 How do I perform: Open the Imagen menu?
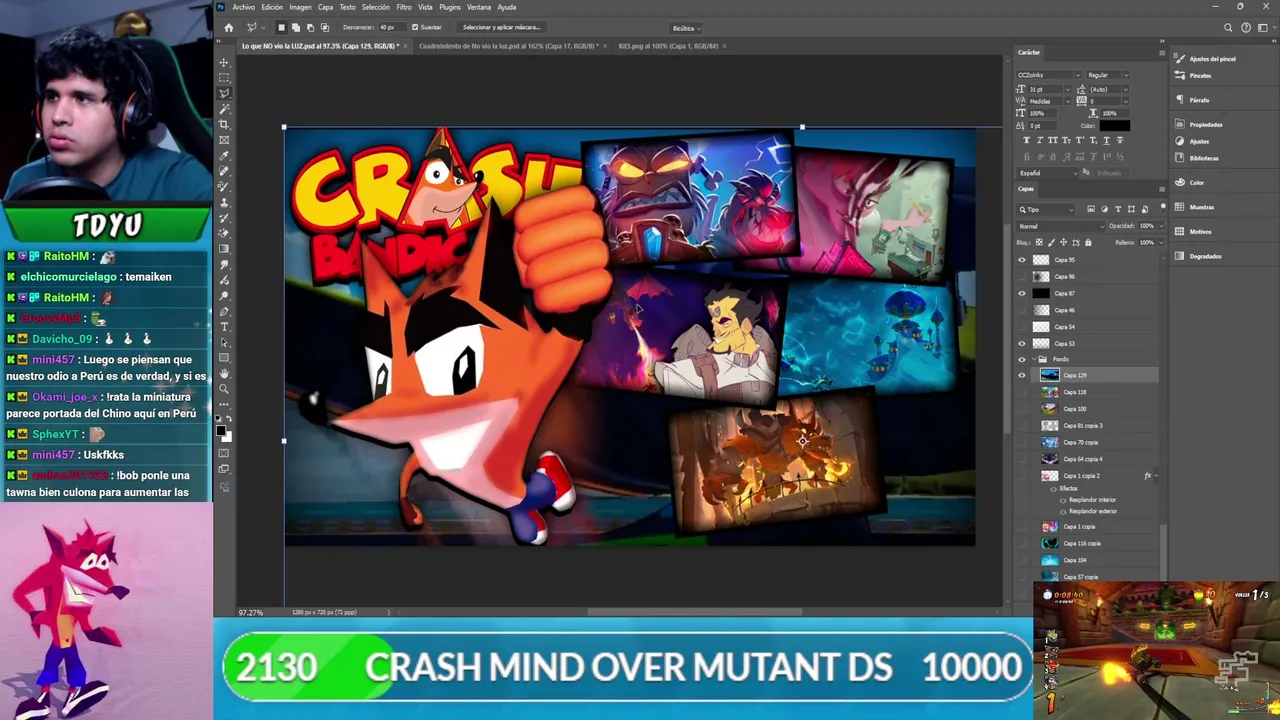(x=300, y=7)
